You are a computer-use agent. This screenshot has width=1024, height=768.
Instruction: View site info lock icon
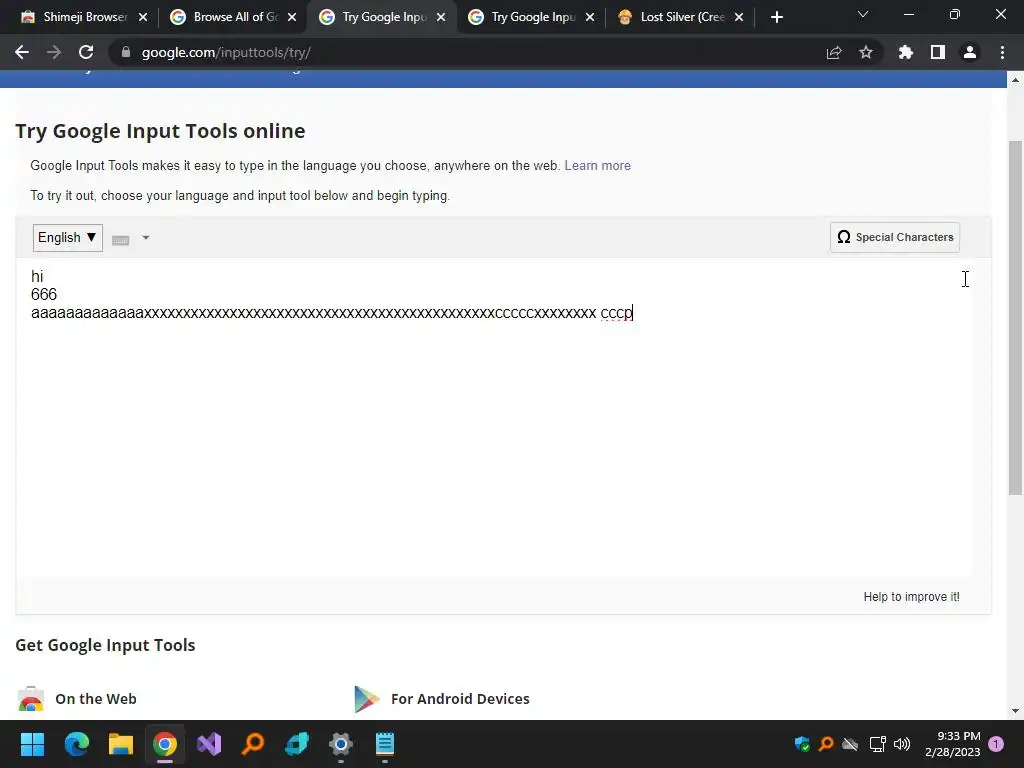[x=126, y=52]
